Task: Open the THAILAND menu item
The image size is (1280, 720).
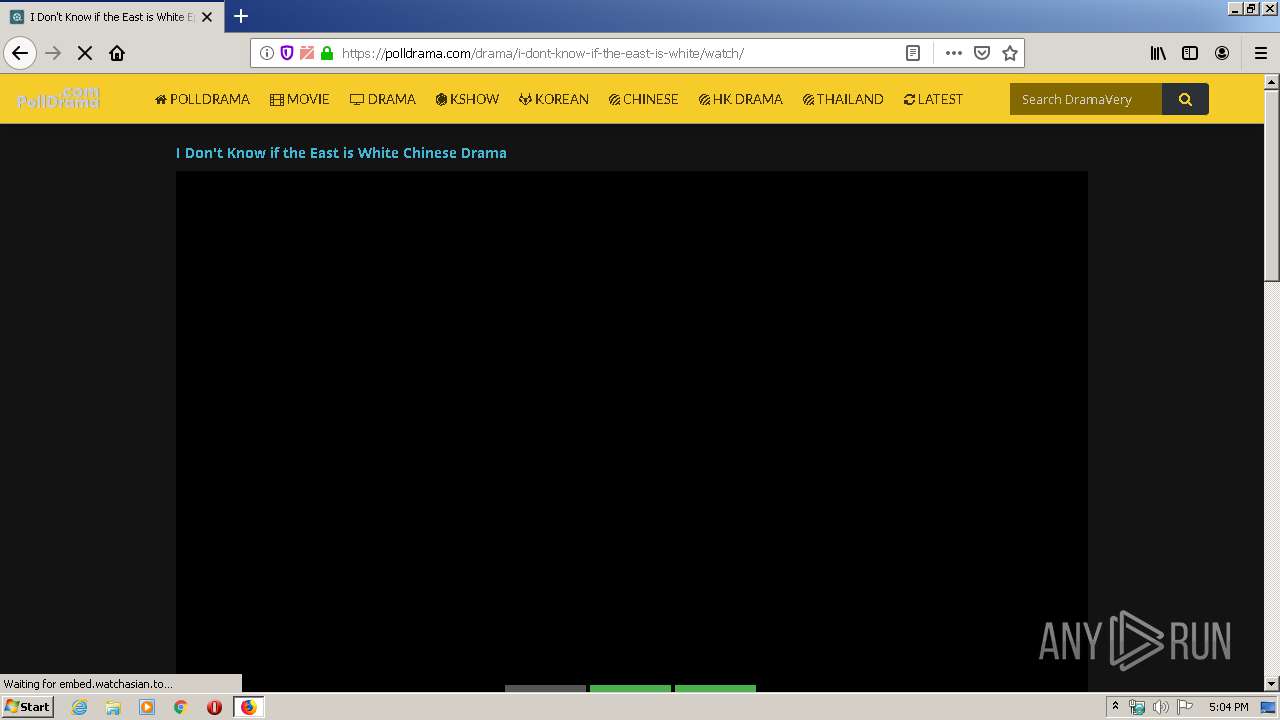Action: point(843,99)
